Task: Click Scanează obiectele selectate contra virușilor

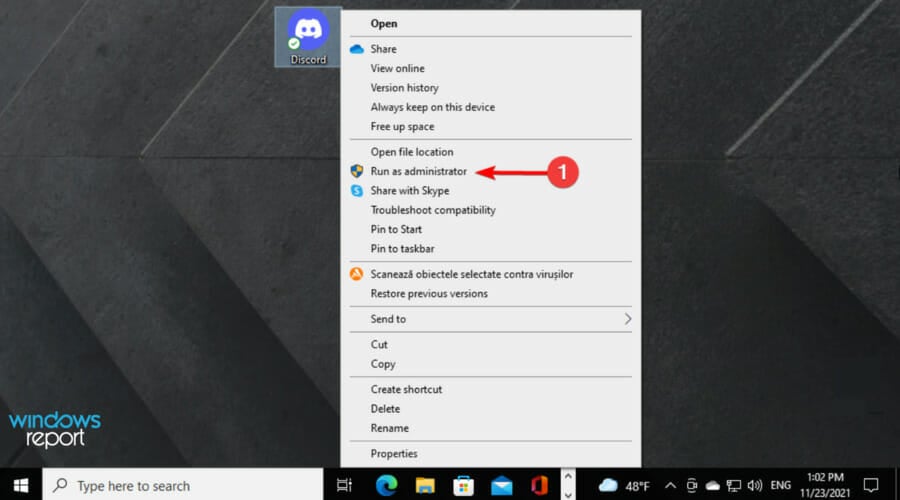Action: tap(471, 274)
